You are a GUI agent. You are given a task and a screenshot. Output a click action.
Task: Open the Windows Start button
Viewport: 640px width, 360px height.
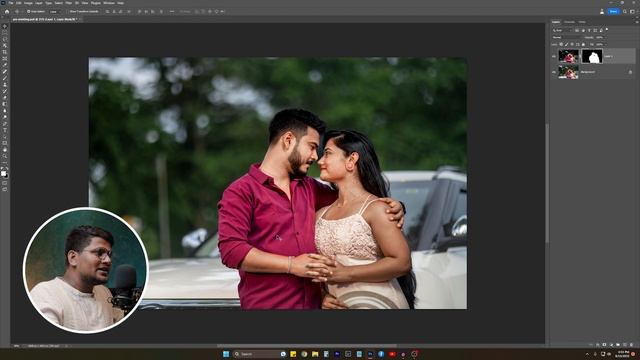(x=226, y=354)
